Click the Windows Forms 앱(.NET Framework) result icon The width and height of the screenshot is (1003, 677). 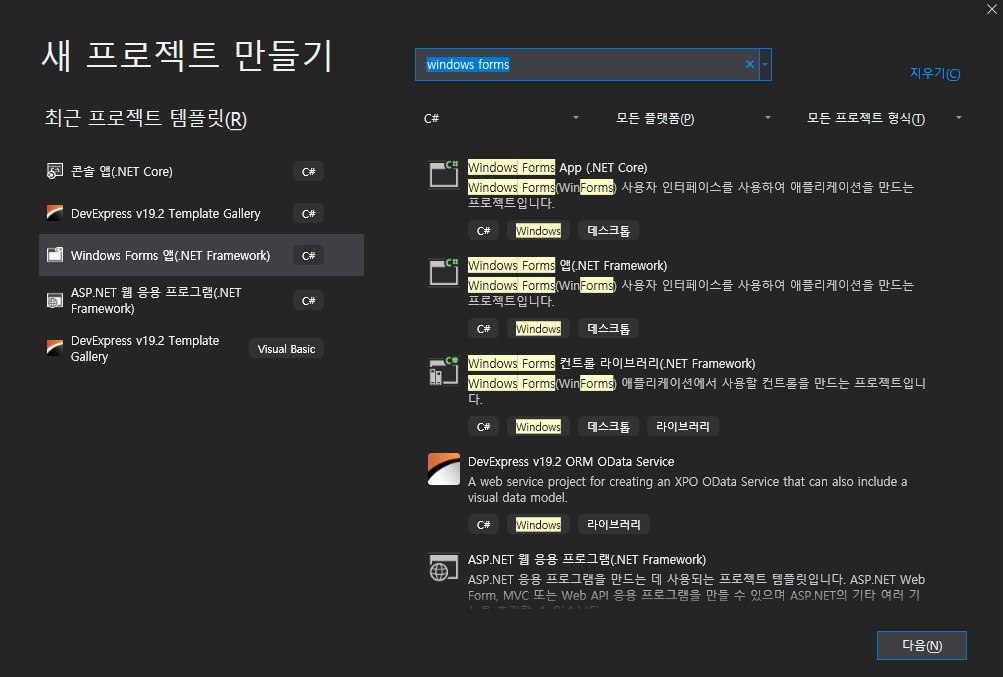click(443, 272)
